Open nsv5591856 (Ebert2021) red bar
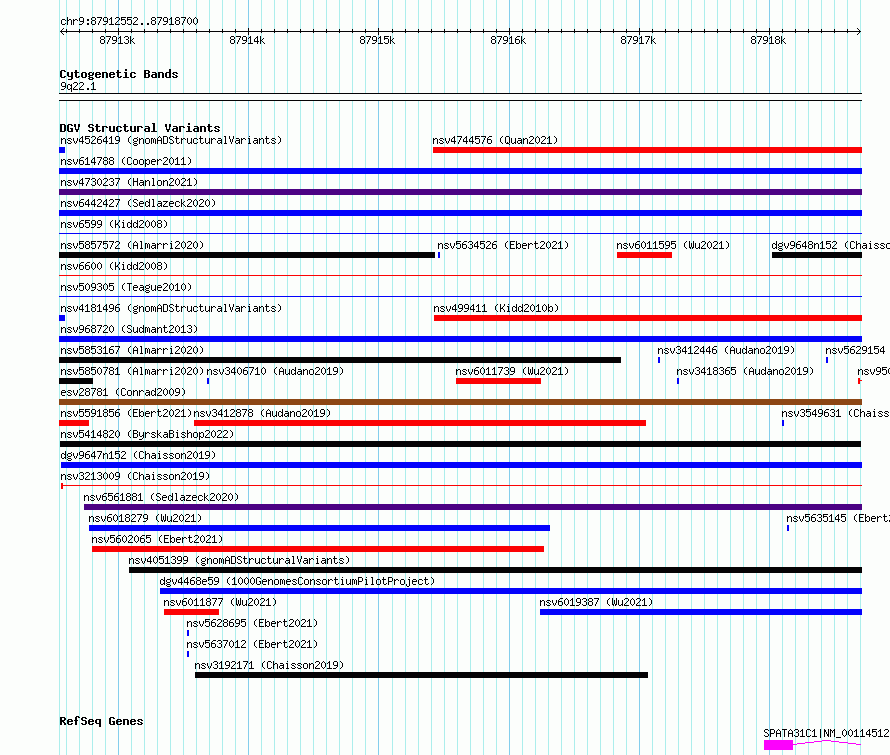The height and width of the screenshot is (755, 890). (x=74, y=423)
